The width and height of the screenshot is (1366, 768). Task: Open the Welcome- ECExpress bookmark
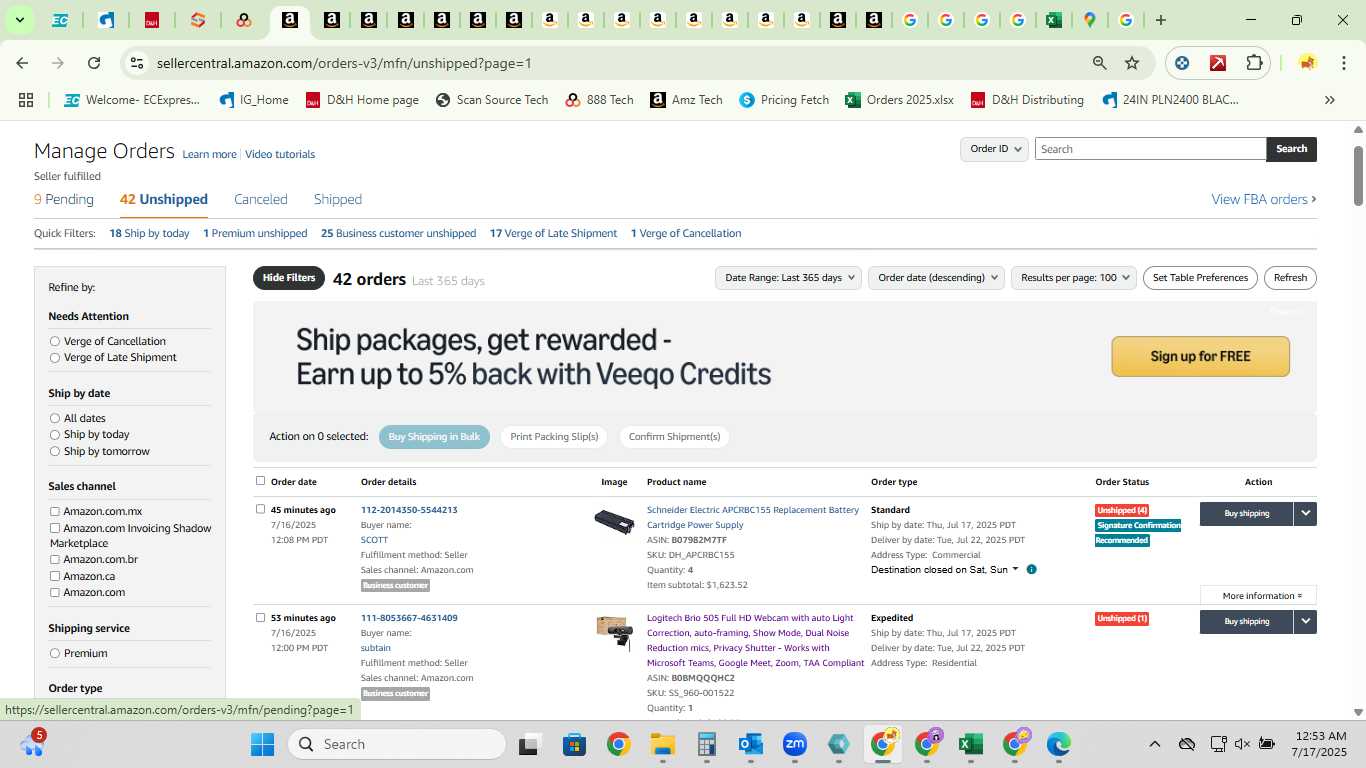[x=132, y=100]
